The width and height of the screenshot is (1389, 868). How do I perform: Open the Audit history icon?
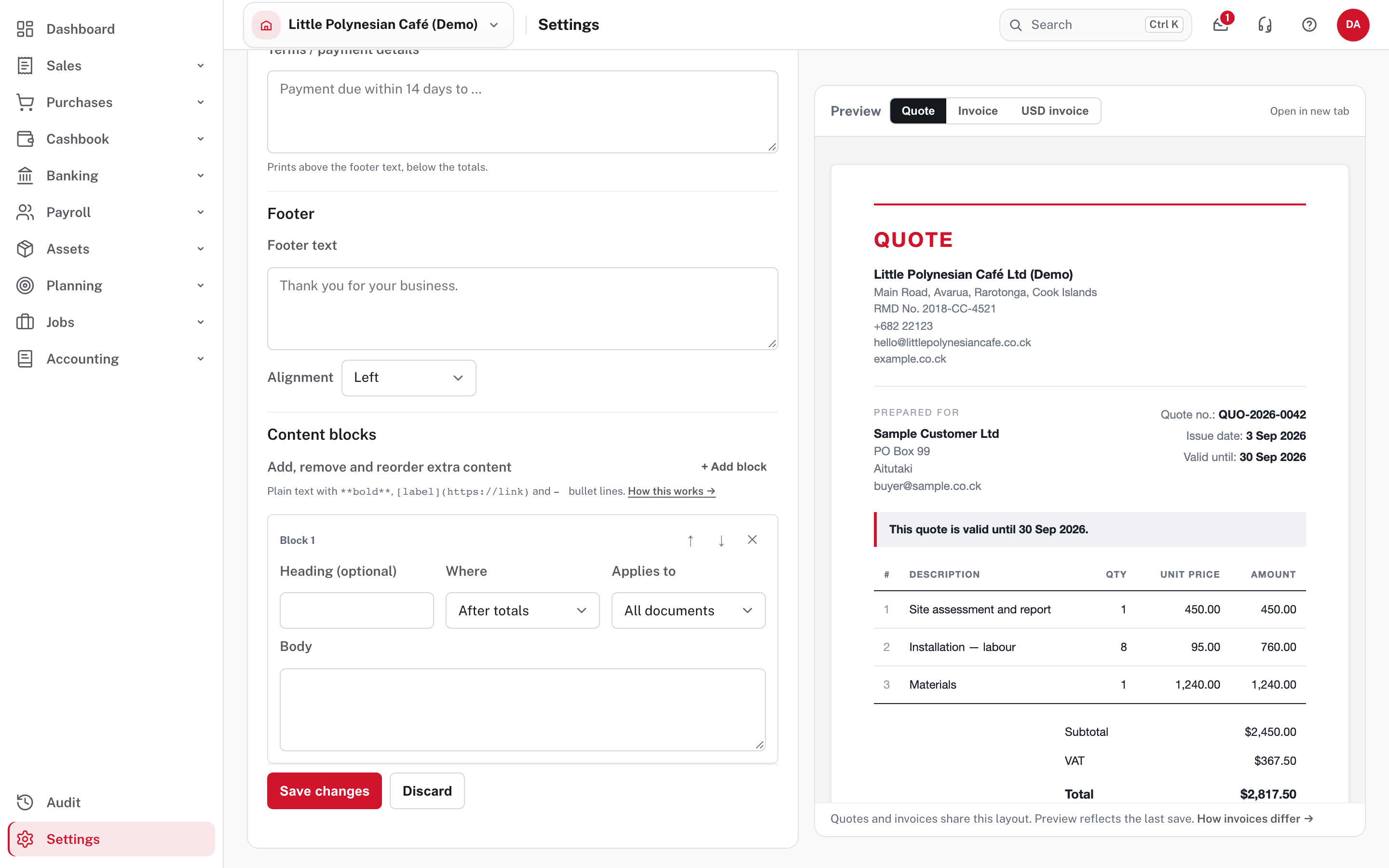coord(25,802)
